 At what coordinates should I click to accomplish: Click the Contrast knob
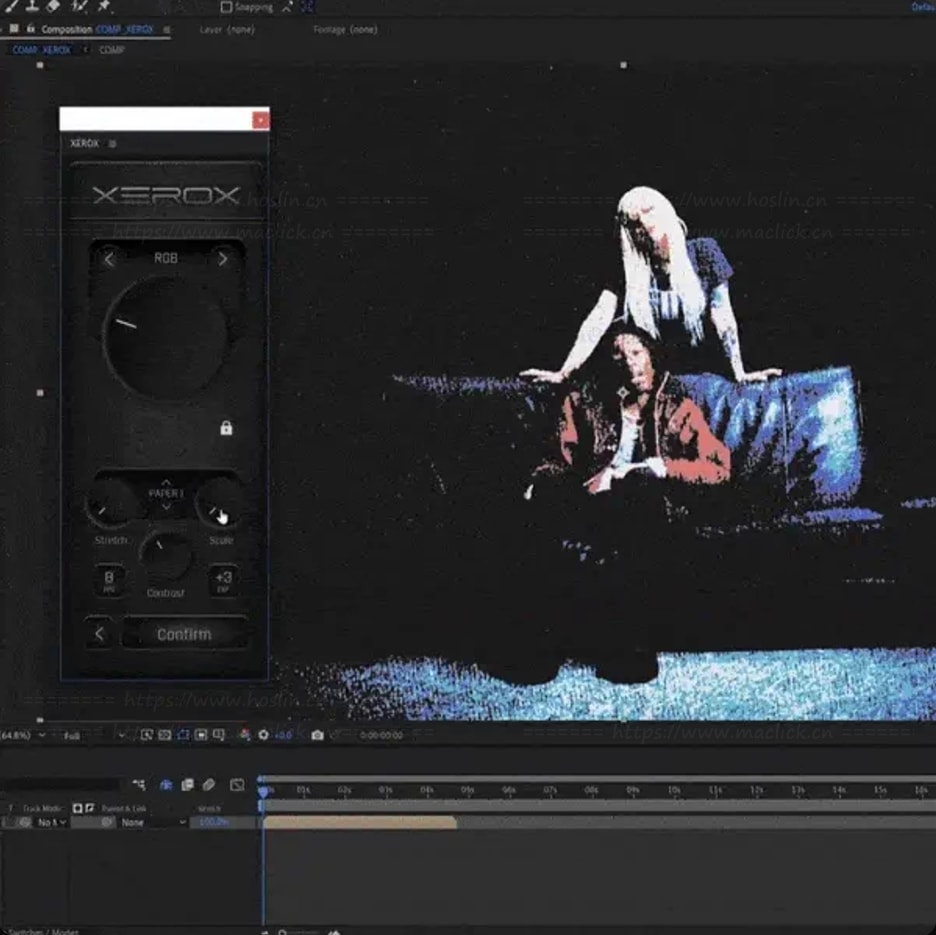point(166,556)
